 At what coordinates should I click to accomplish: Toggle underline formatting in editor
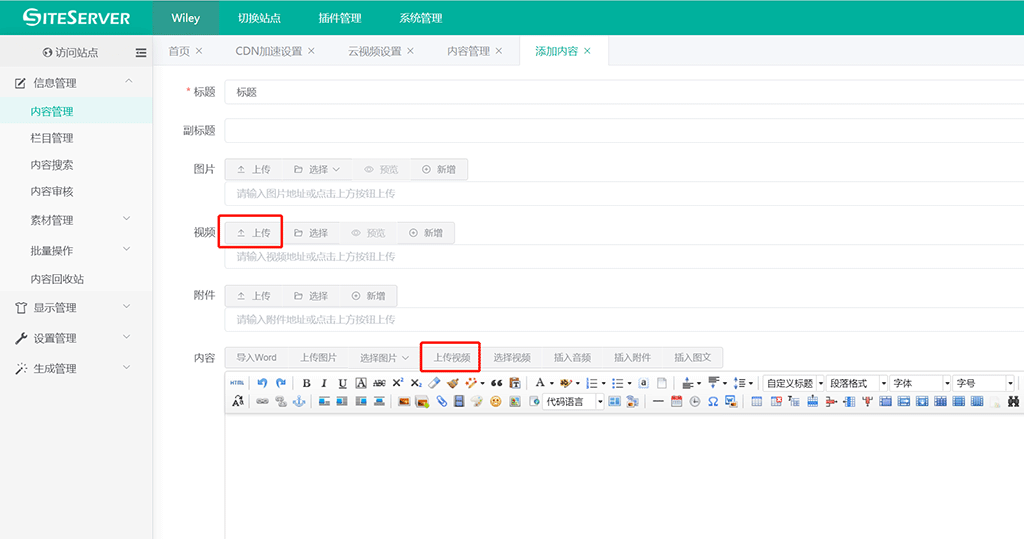coord(343,383)
